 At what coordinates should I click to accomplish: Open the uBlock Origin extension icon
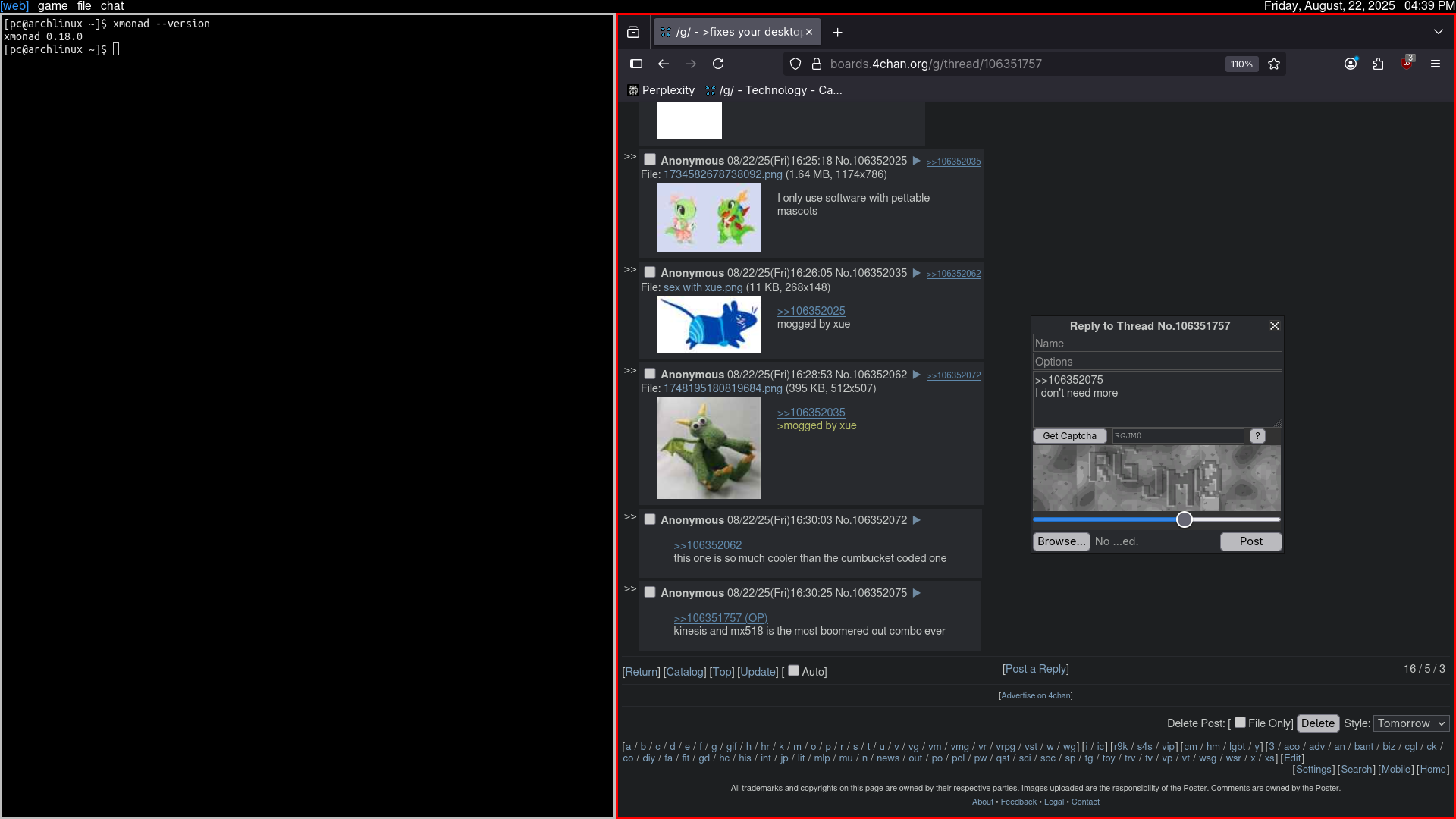(x=1407, y=64)
